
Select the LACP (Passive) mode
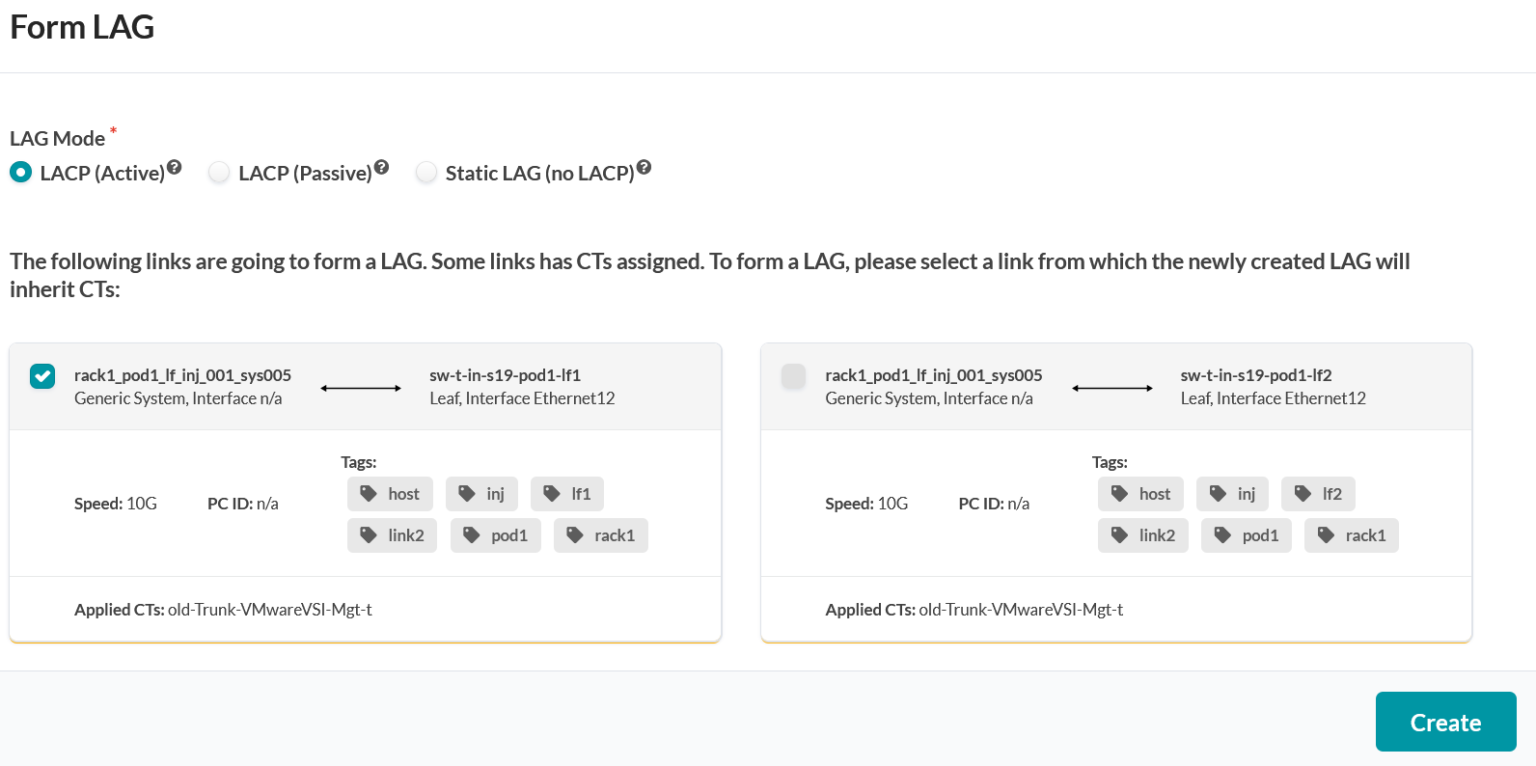pyautogui.click(x=219, y=172)
